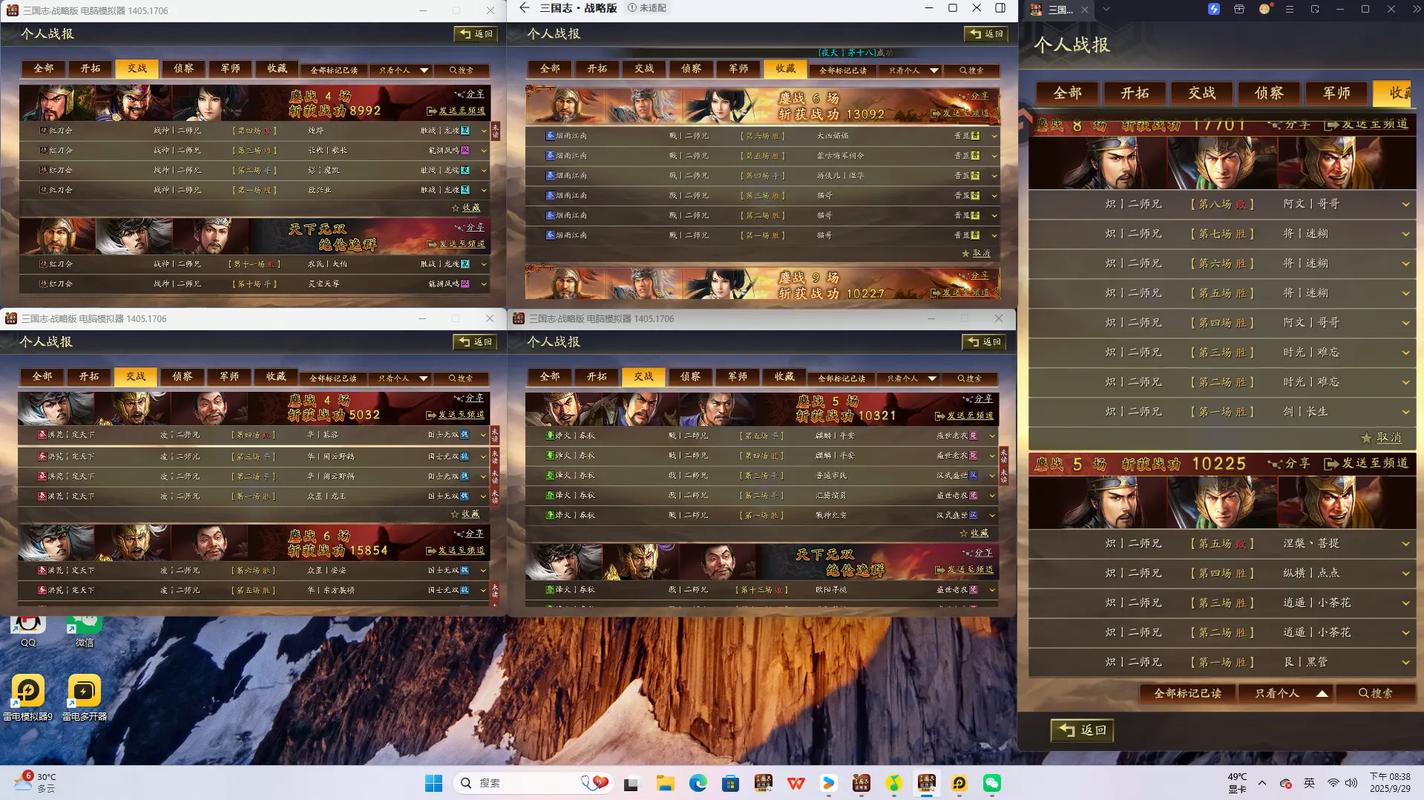Open 只看个人 dropdown in the 泽天 window
The height and width of the screenshot is (800, 1424).
(x=910, y=378)
